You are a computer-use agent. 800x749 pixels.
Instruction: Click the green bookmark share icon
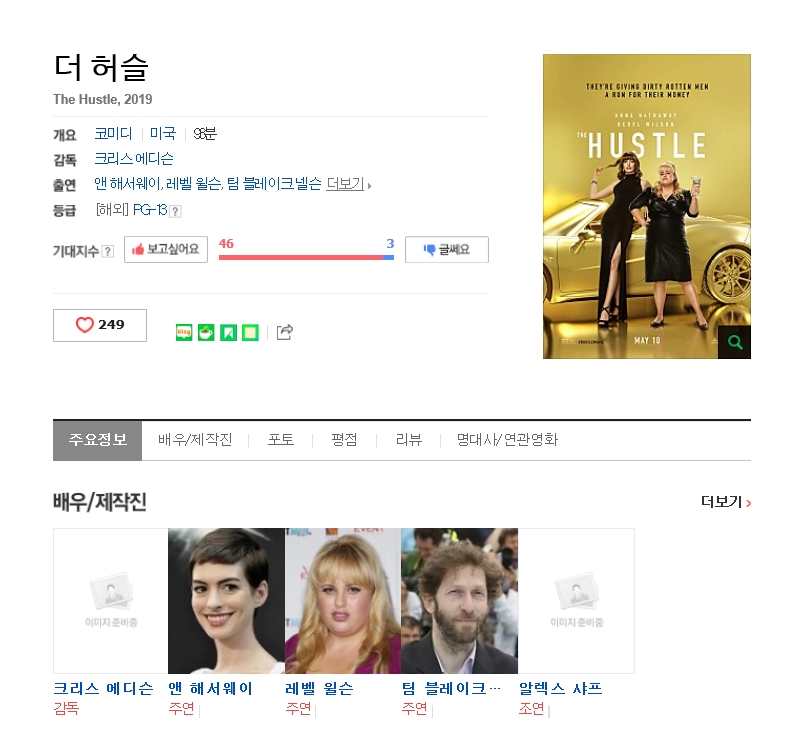[x=228, y=333]
